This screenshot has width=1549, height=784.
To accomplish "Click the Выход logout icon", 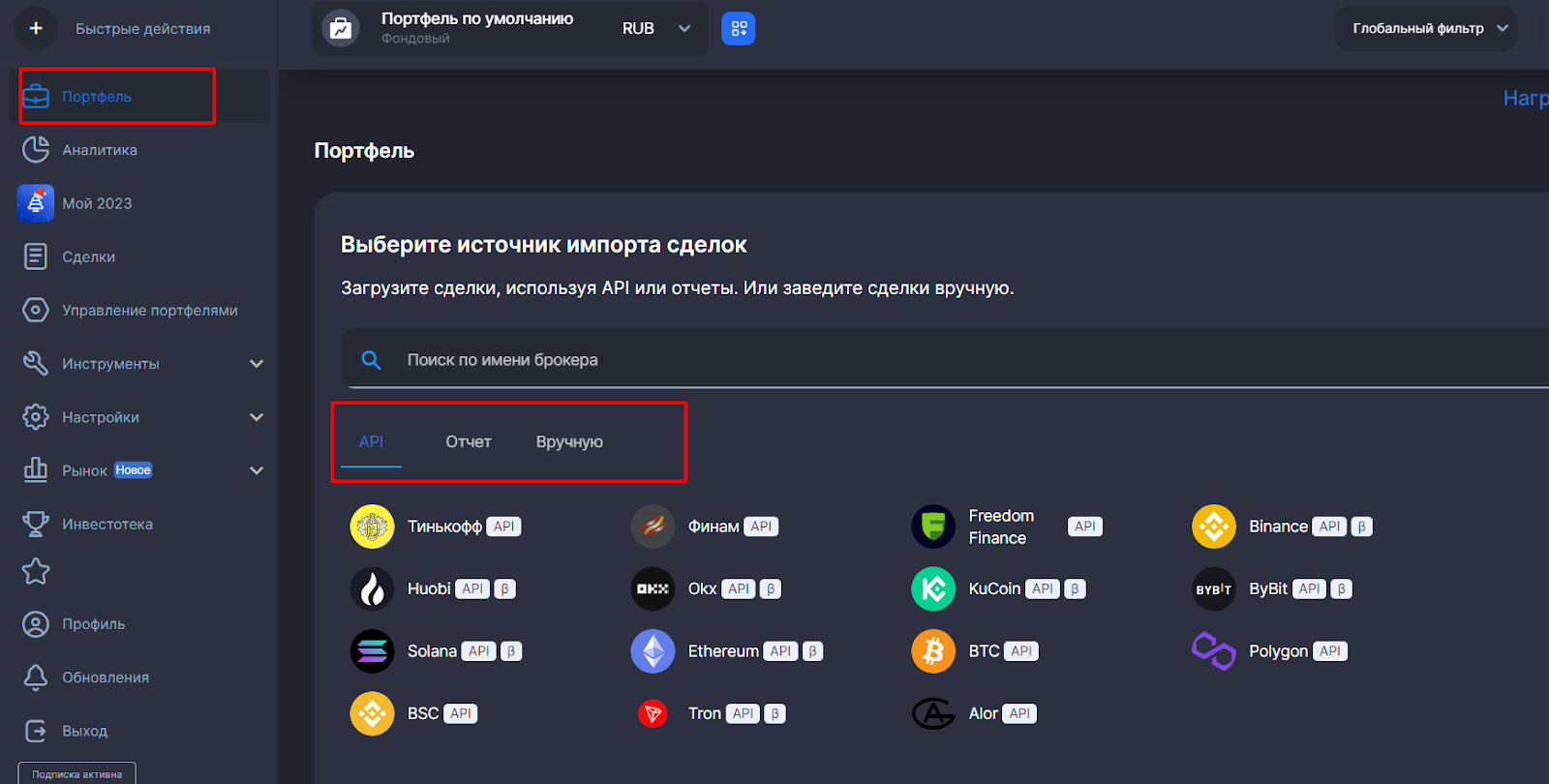I will coord(36,731).
